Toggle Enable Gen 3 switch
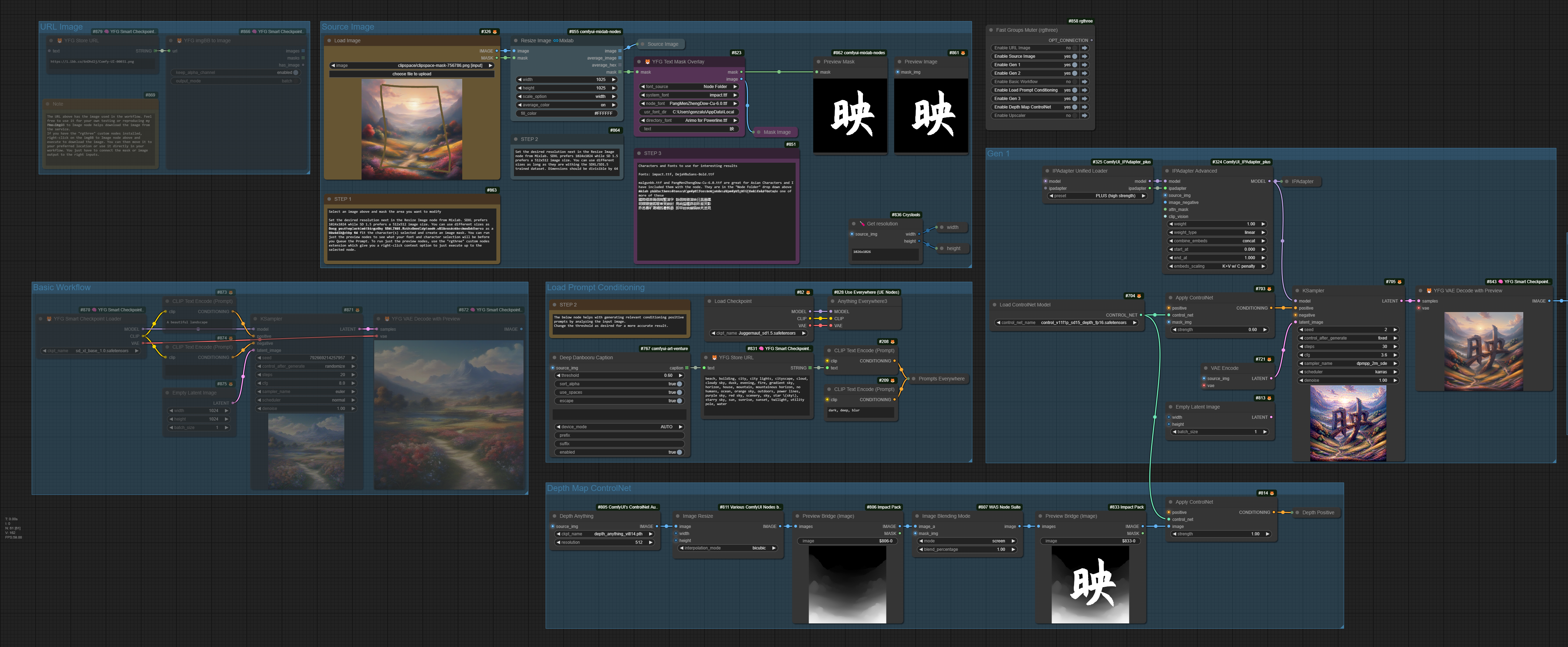 click(x=1074, y=99)
